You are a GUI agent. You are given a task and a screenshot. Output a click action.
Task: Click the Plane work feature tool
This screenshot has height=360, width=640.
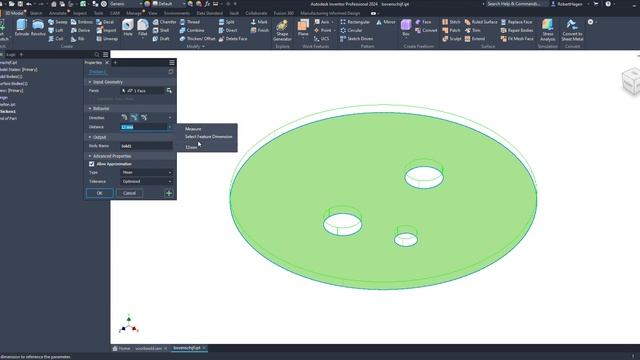(x=303, y=28)
